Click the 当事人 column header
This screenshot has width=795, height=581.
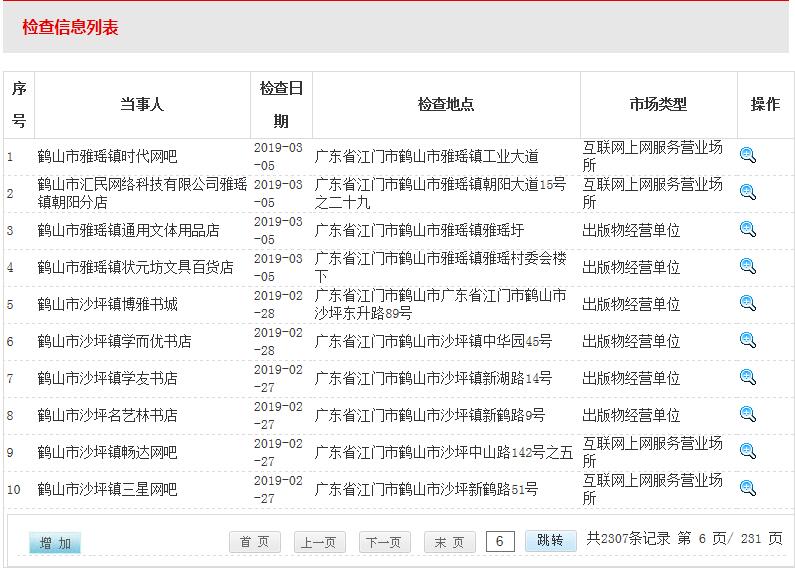(142, 104)
